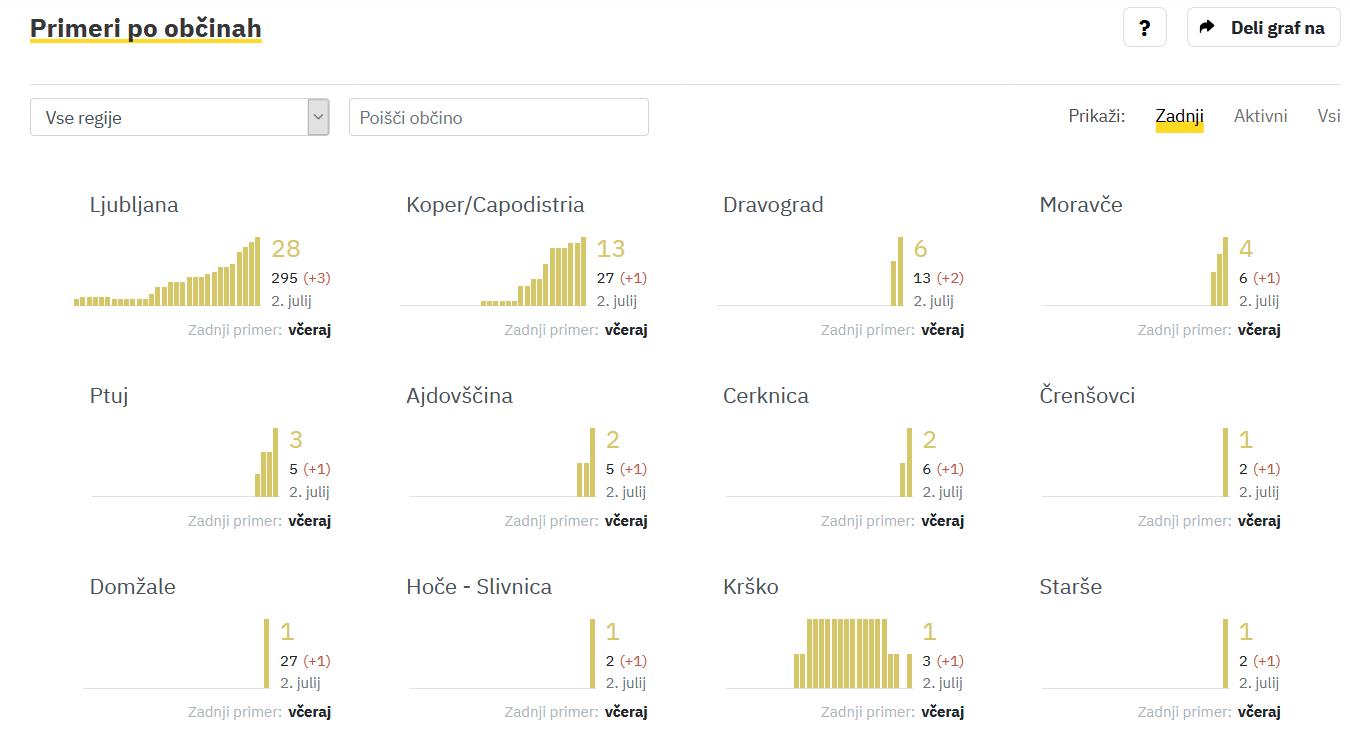The image size is (1350, 736).
Task: Open the 'Vse regije' region dropdown
Action: (180, 117)
